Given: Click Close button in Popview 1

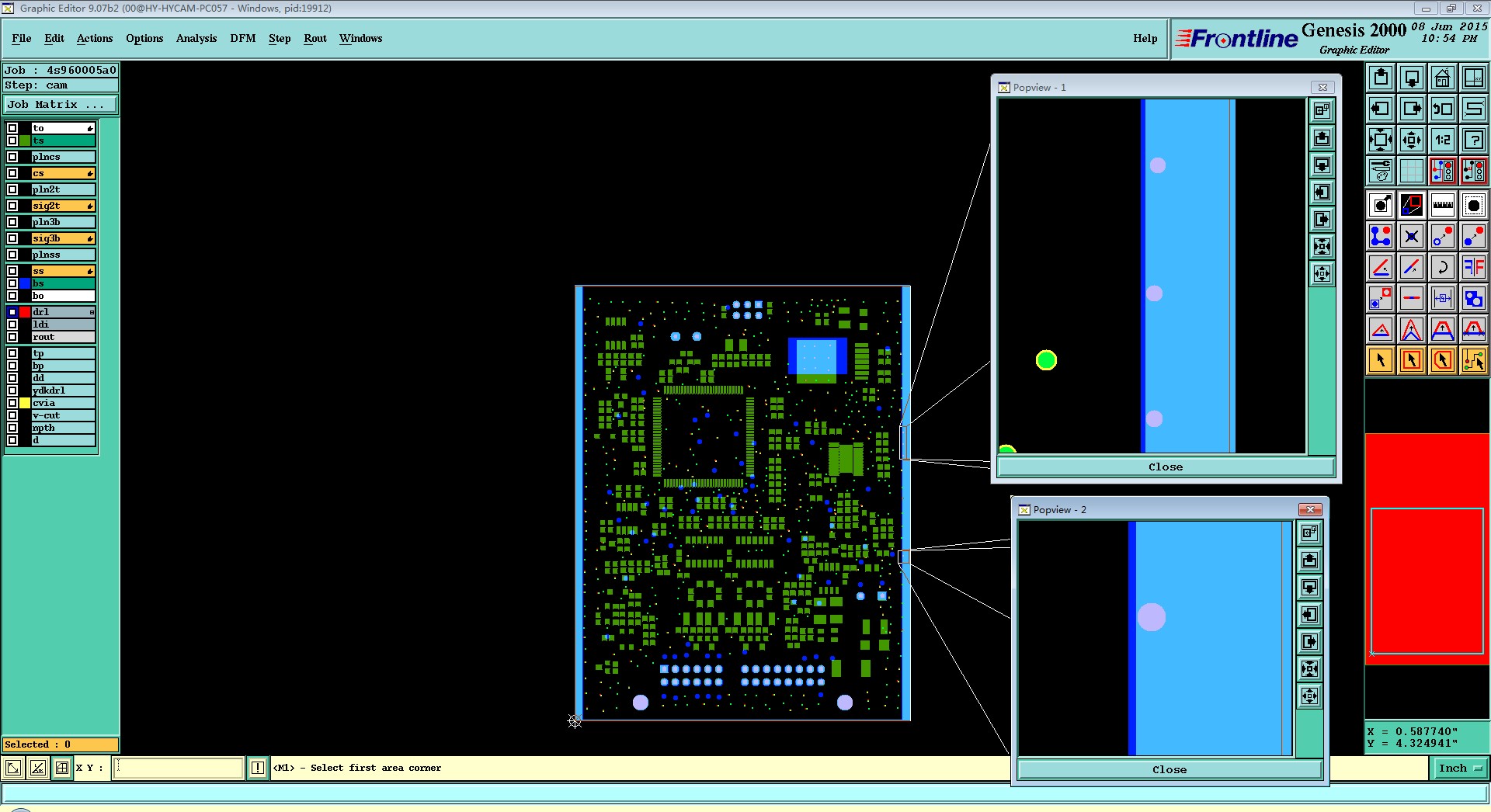Looking at the screenshot, I should [x=1166, y=467].
